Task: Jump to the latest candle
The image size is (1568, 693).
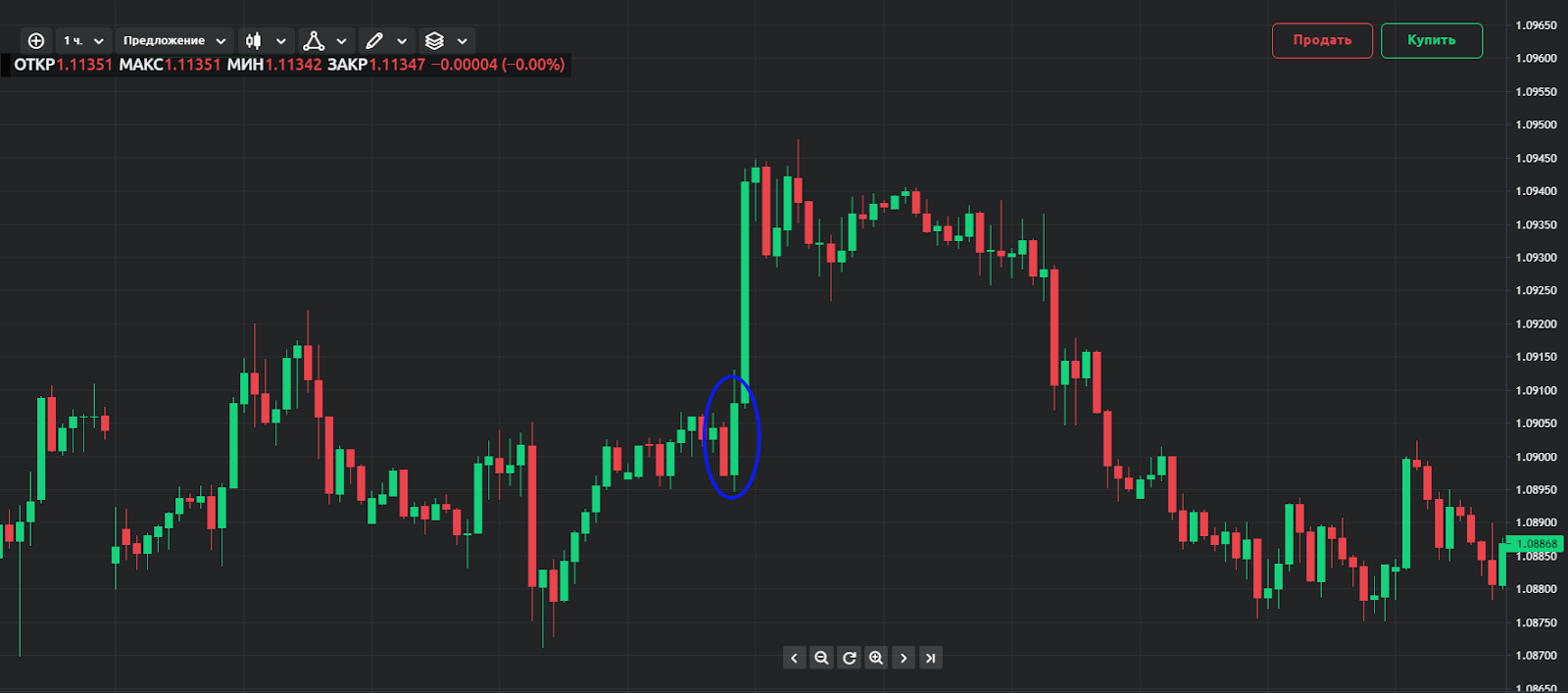Action: [931, 658]
